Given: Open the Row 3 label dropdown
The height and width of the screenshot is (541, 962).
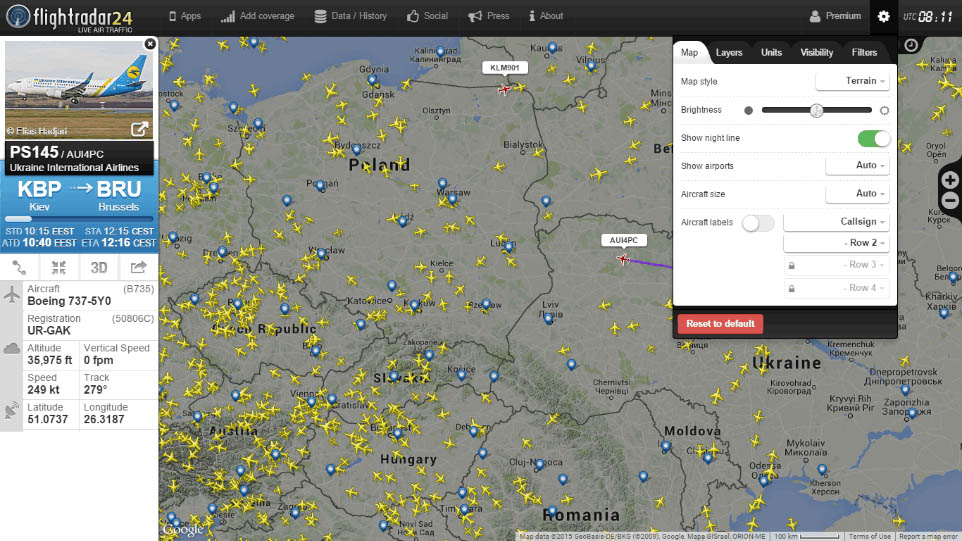Looking at the screenshot, I should pyautogui.click(x=836, y=265).
